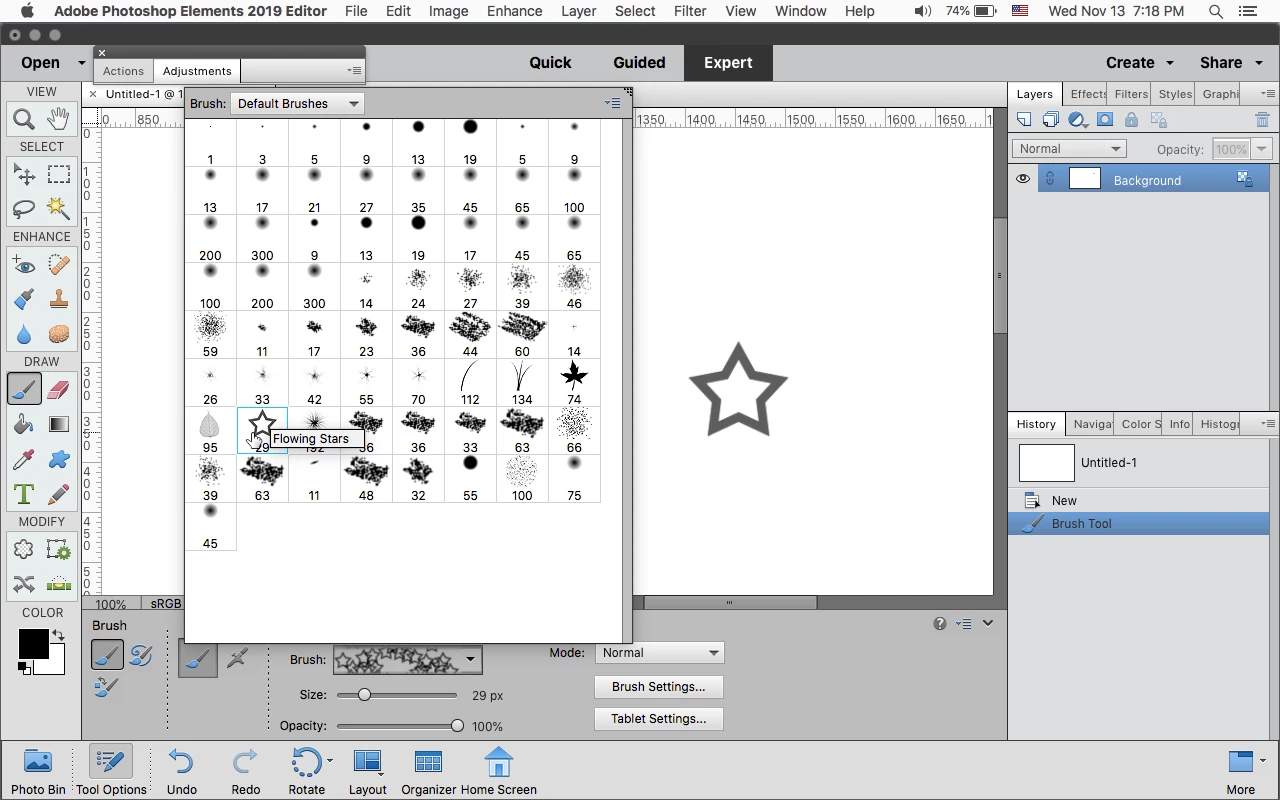Select the Type tool

(24, 494)
